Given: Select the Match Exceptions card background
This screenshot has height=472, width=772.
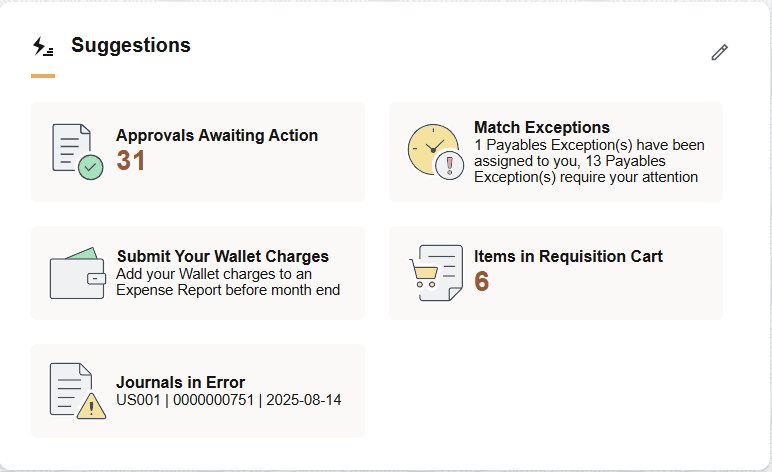Looking at the screenshot, I should 556,152.
